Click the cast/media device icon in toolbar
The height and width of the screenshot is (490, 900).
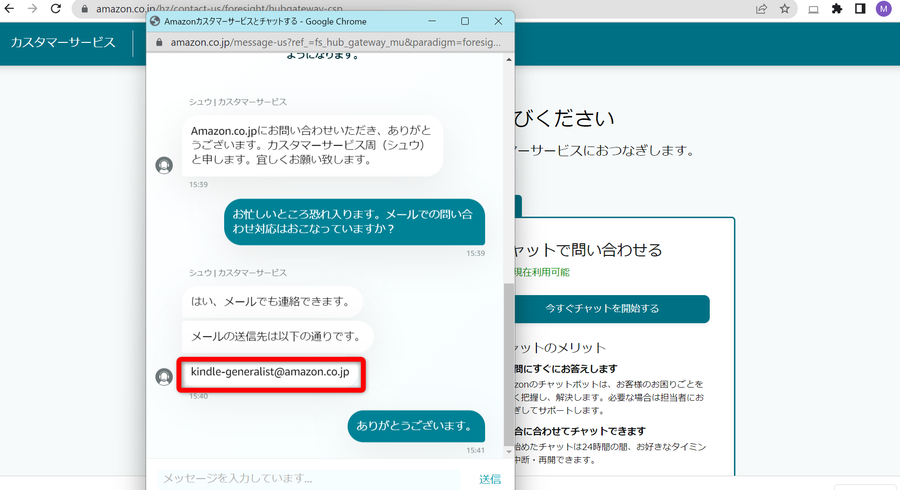point(813,9)
